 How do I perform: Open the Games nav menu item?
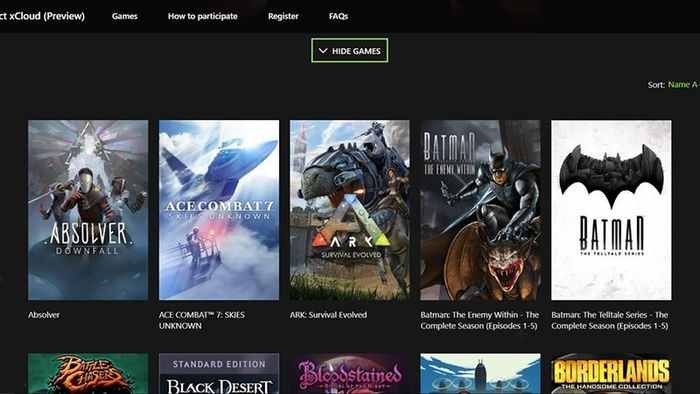125,16
